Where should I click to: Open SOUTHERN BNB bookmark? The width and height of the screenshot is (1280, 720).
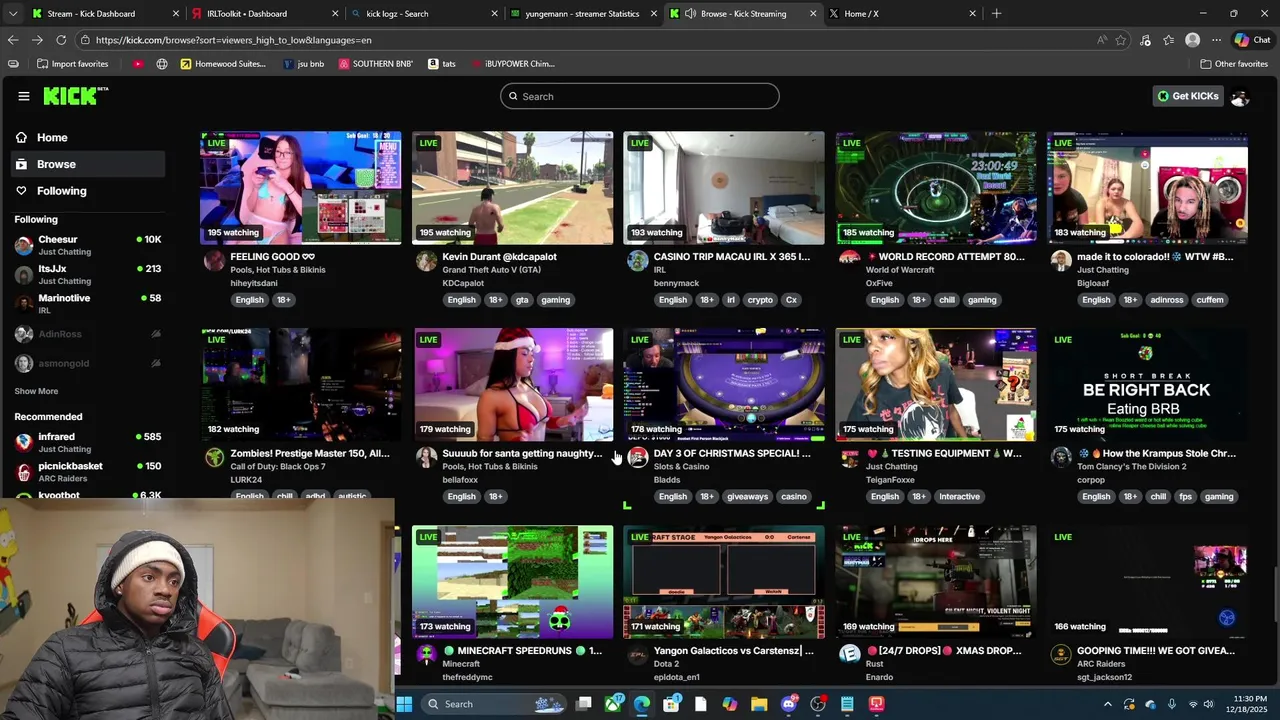pos(375,64)
